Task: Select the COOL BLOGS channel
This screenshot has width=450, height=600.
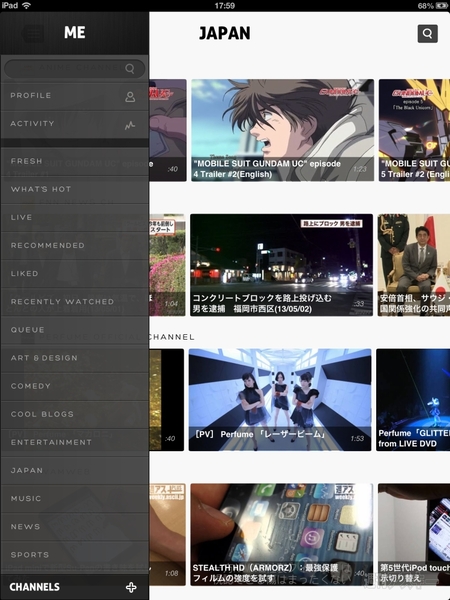Action: pyautogui.click(x=75, y=414)
